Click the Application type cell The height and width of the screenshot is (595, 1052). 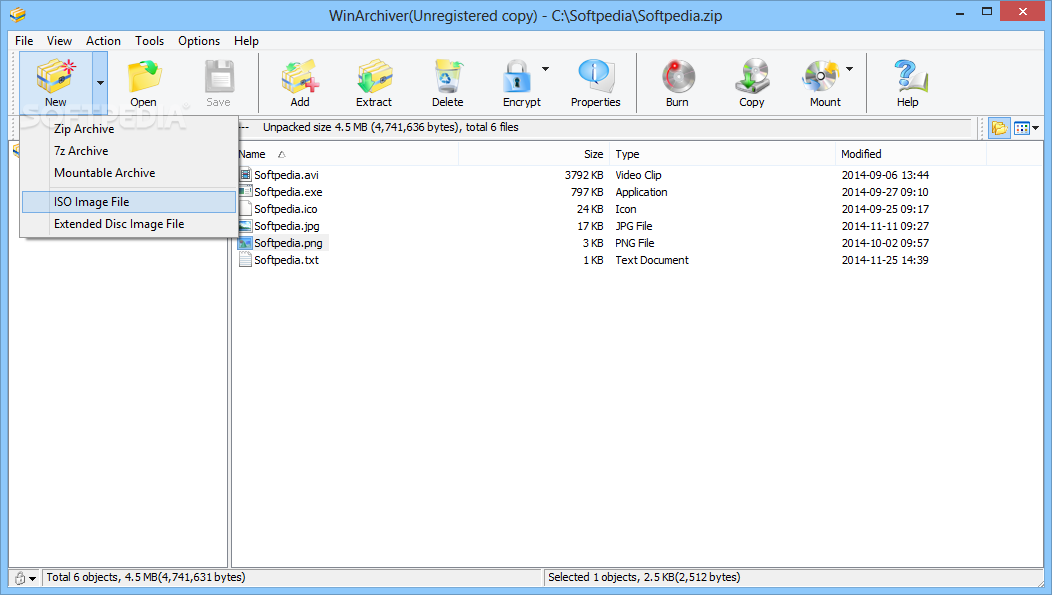[641, 192]
